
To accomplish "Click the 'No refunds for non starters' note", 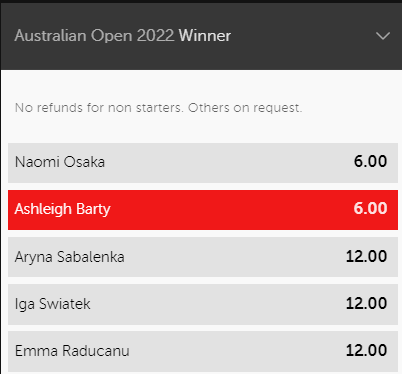I will tap(99, 108).
